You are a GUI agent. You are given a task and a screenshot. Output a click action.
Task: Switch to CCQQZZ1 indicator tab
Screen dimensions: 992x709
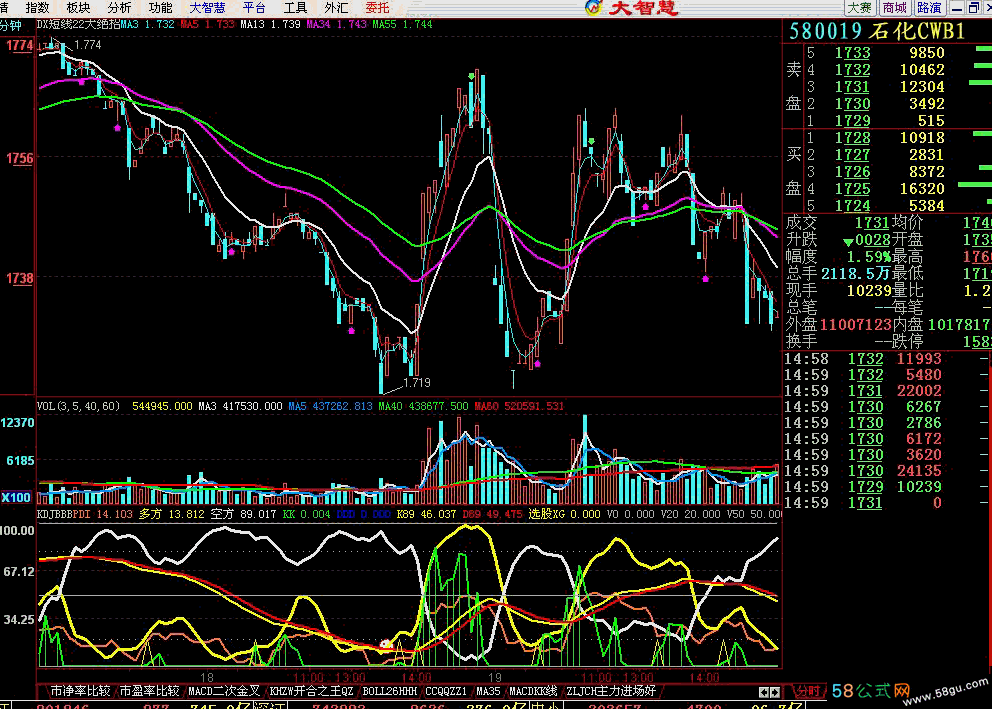coord(446,691)
